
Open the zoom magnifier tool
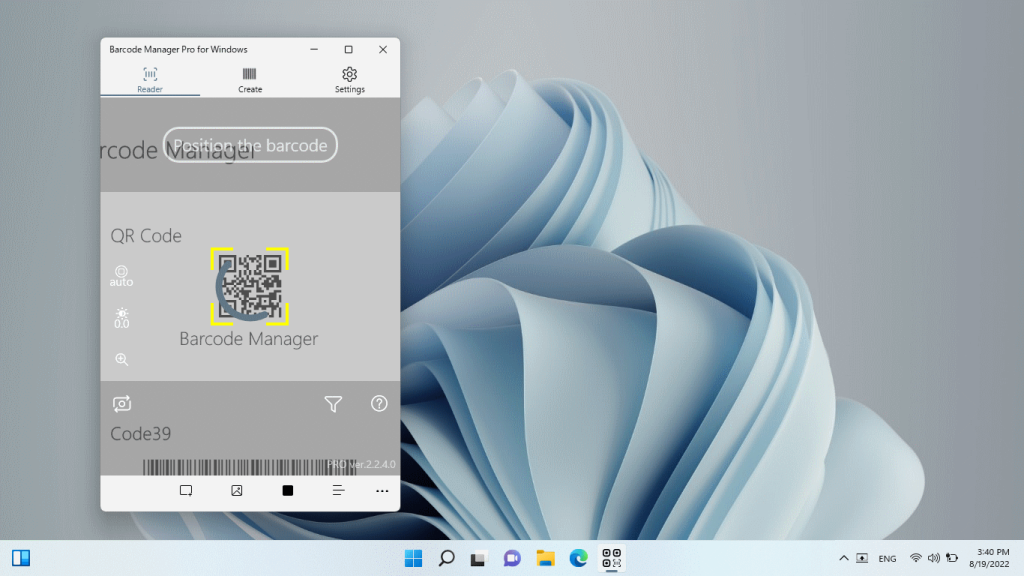point(122,358)
